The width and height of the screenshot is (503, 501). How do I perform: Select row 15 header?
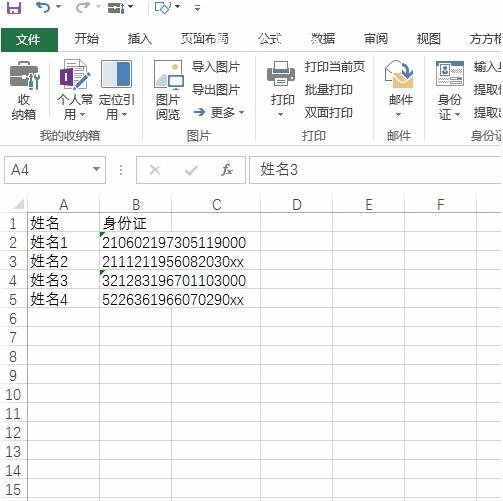(13, 489)
